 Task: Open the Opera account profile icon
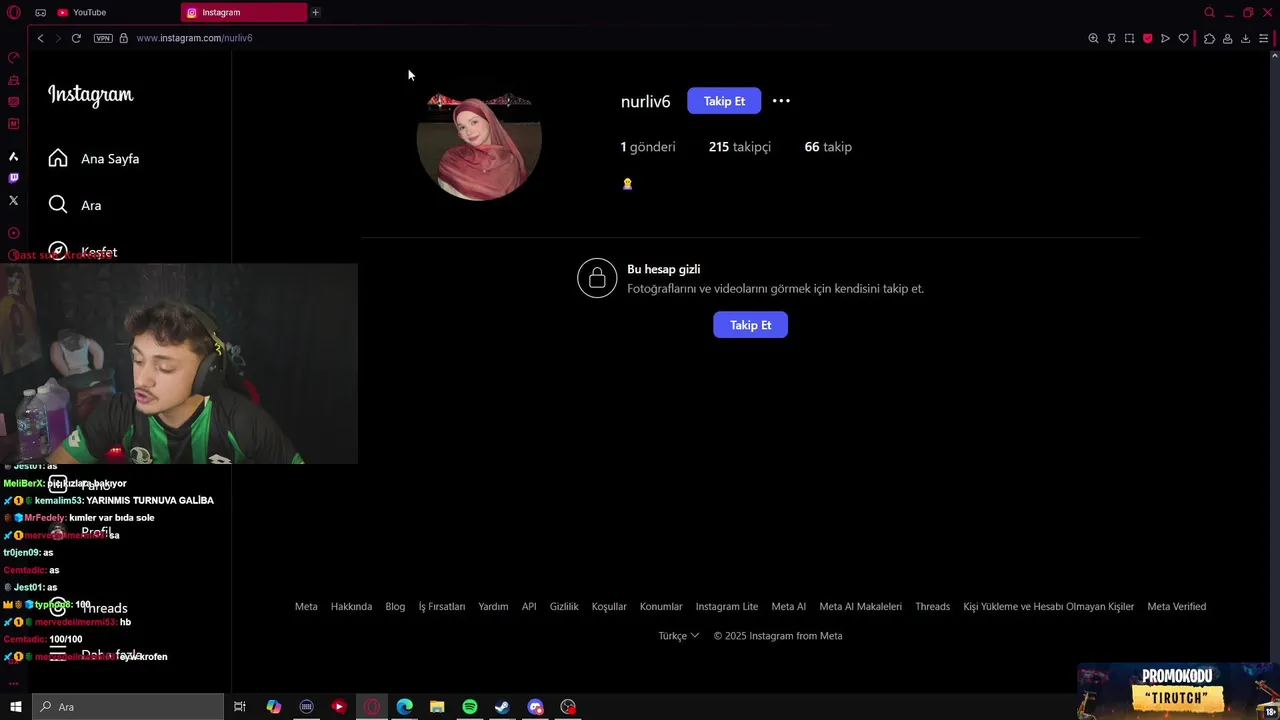(x=1227, y=38)
